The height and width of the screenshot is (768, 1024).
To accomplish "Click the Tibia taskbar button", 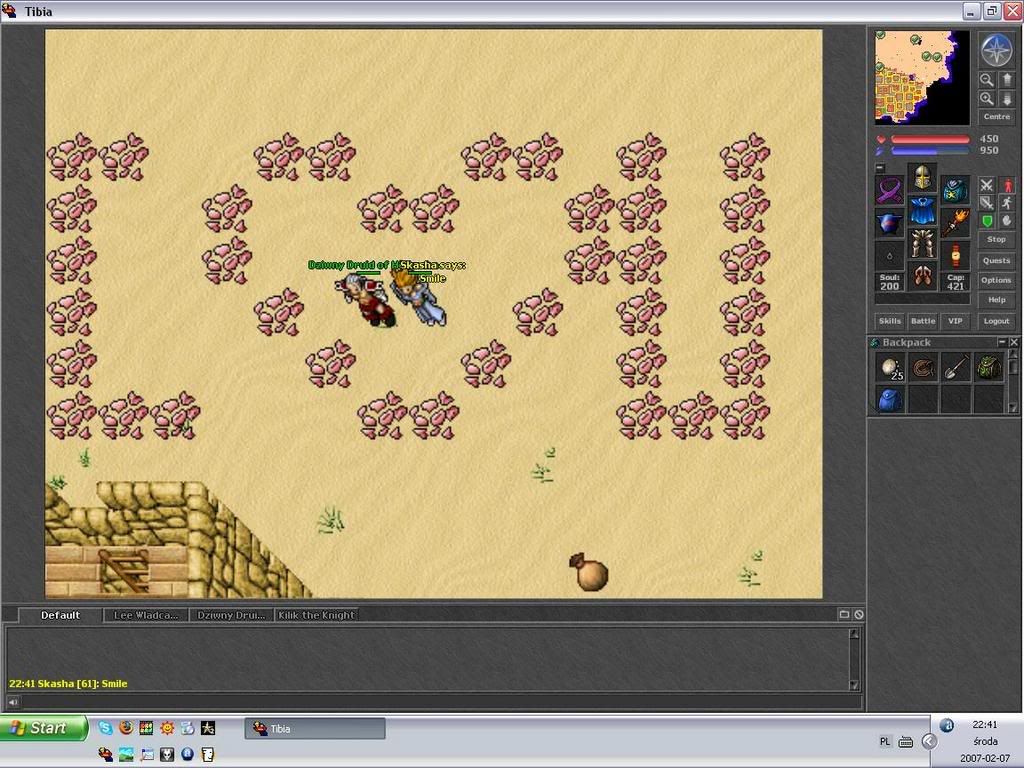I will [315, 729].
